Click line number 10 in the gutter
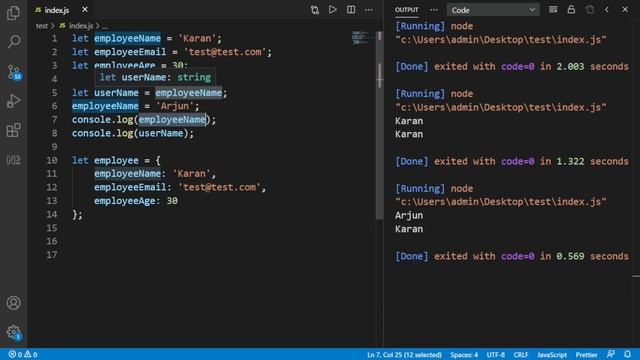The image size is (640, 360). click(52, 160)
